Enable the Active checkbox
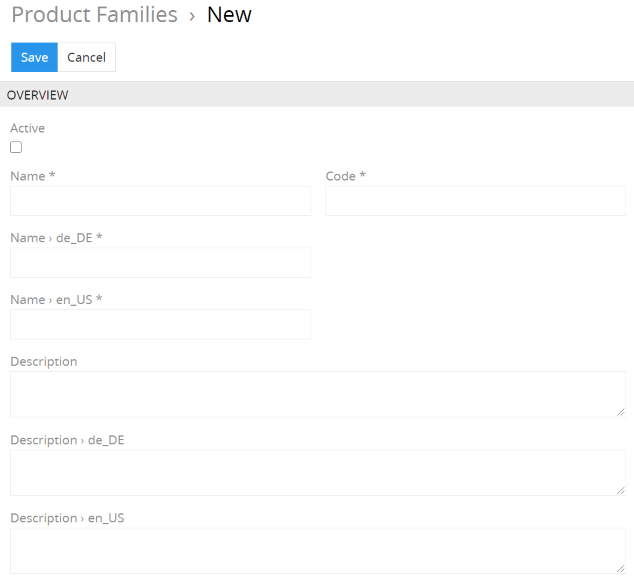The height and width of the screenshot is (583, 634). pyautogui.click(x=16, y=147)
